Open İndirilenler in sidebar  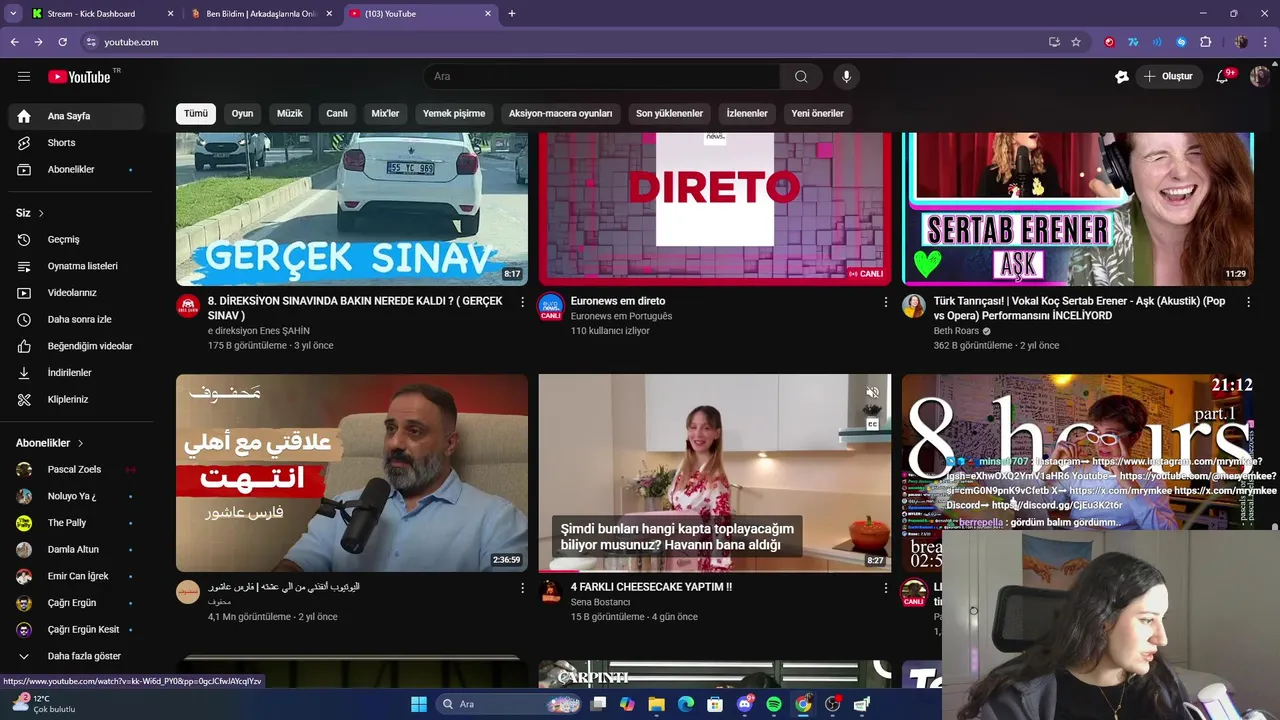click(x=76, y=373)
